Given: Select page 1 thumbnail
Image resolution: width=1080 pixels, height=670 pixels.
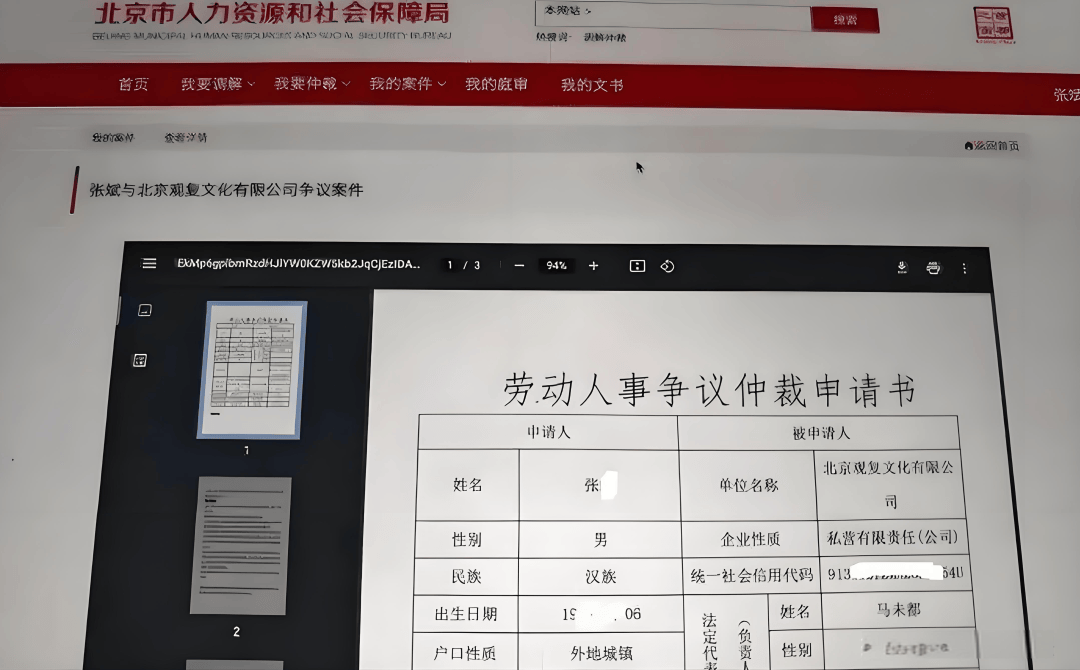Looking at the screenshot, I should 252,369.
